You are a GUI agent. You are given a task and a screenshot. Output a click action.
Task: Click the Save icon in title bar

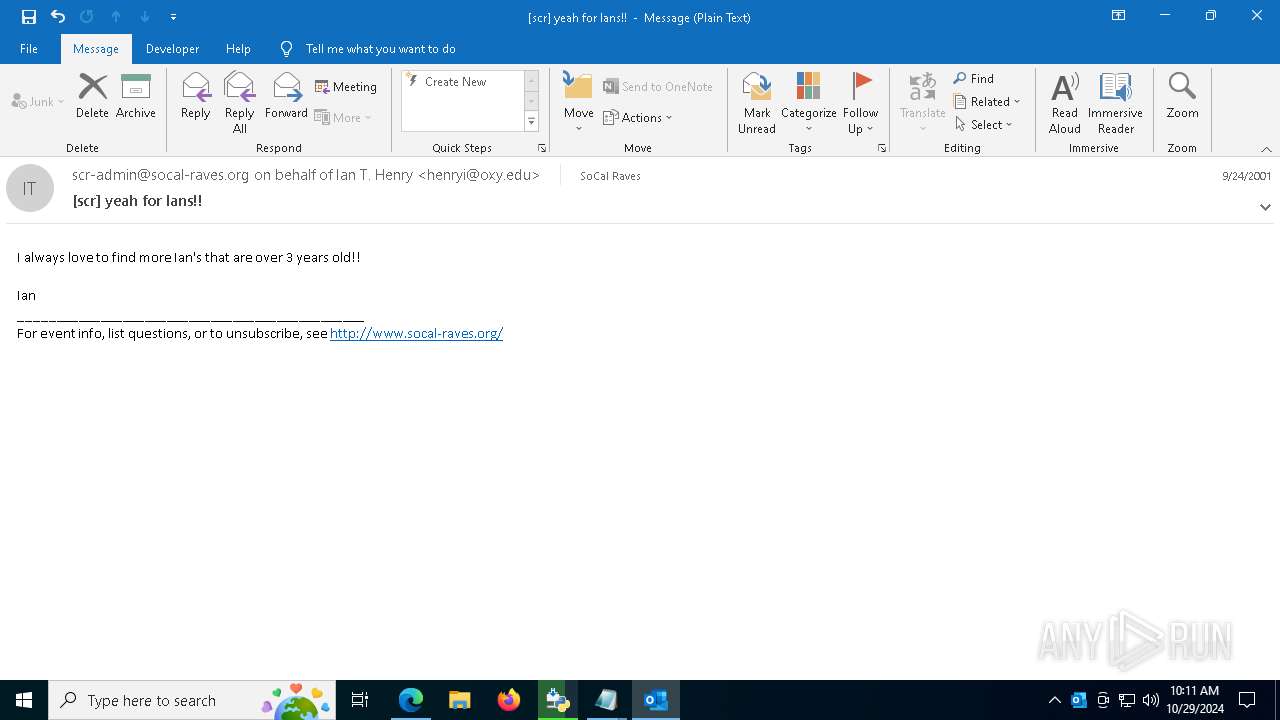[29, 17]
